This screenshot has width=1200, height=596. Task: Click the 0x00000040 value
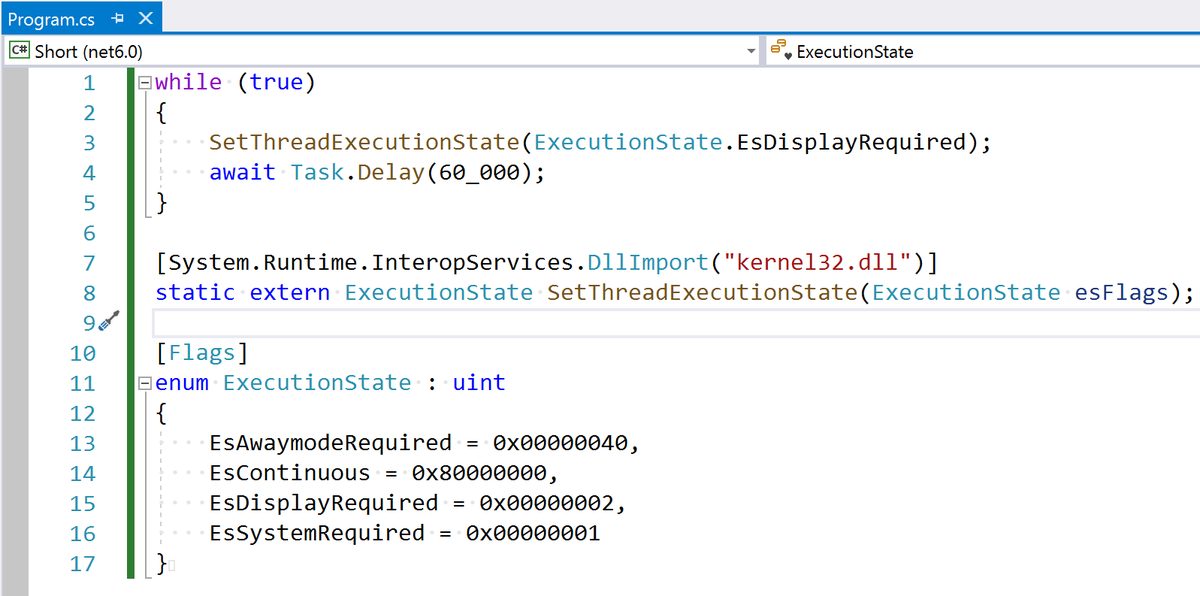560,443
